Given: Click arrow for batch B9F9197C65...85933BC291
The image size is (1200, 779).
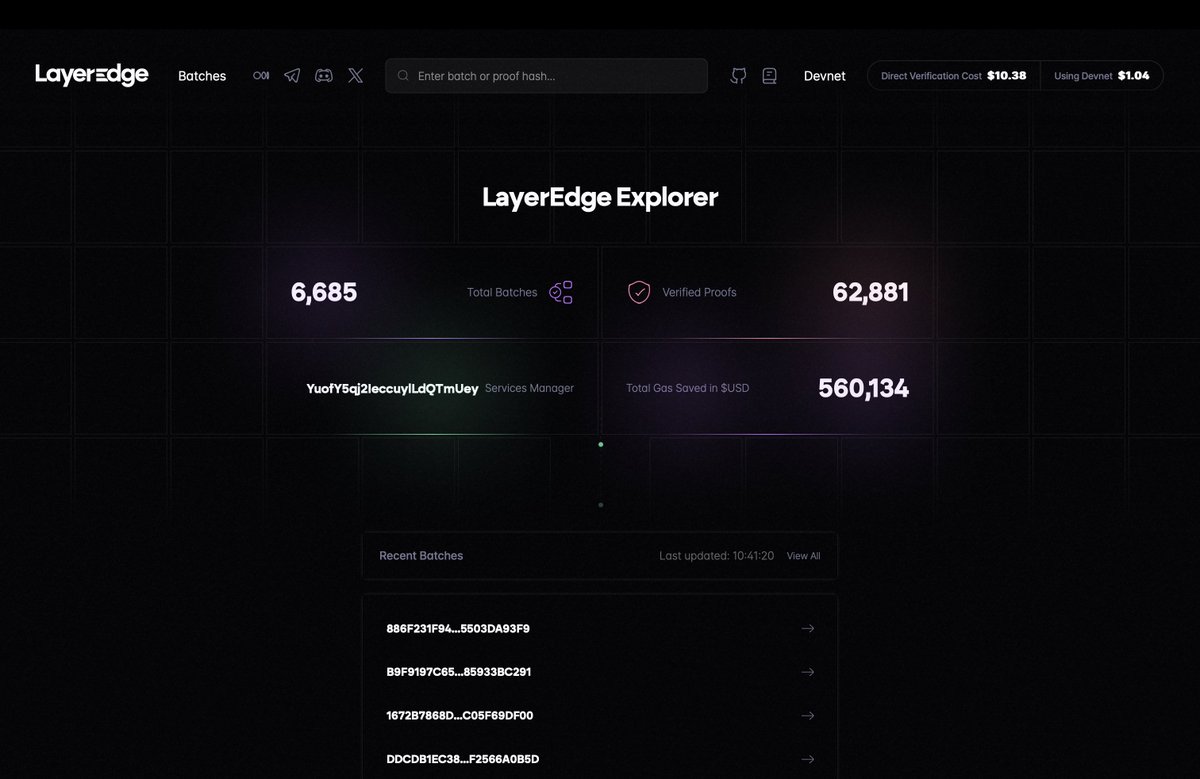Looking at the screenshot, I should pyautogui.click(x=808, y=672).
